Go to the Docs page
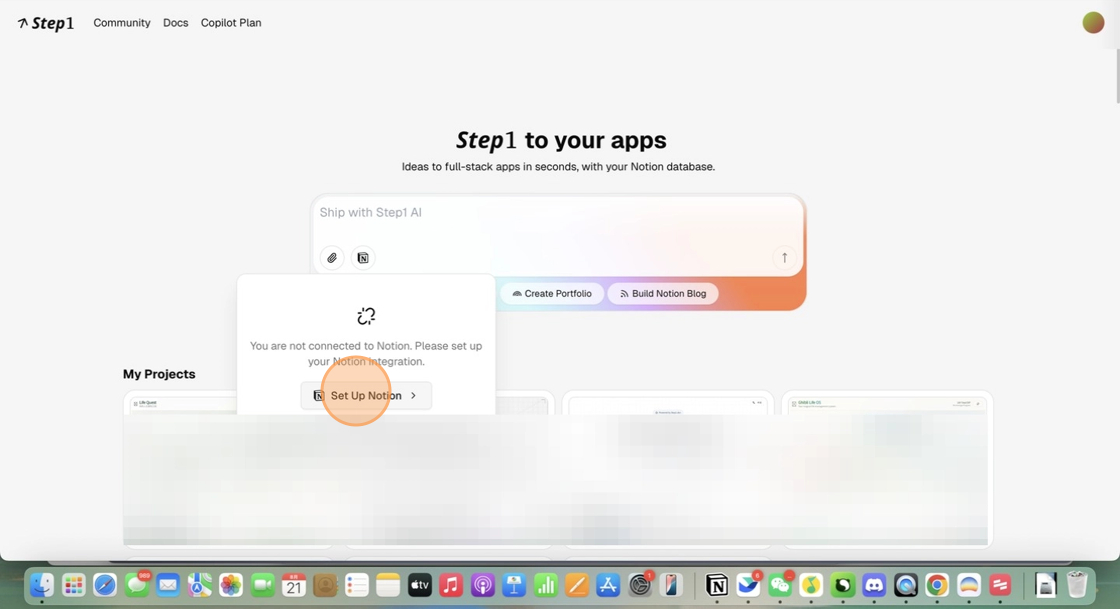Viewport: 1120px width, 609px height. [x=175, y=22]
